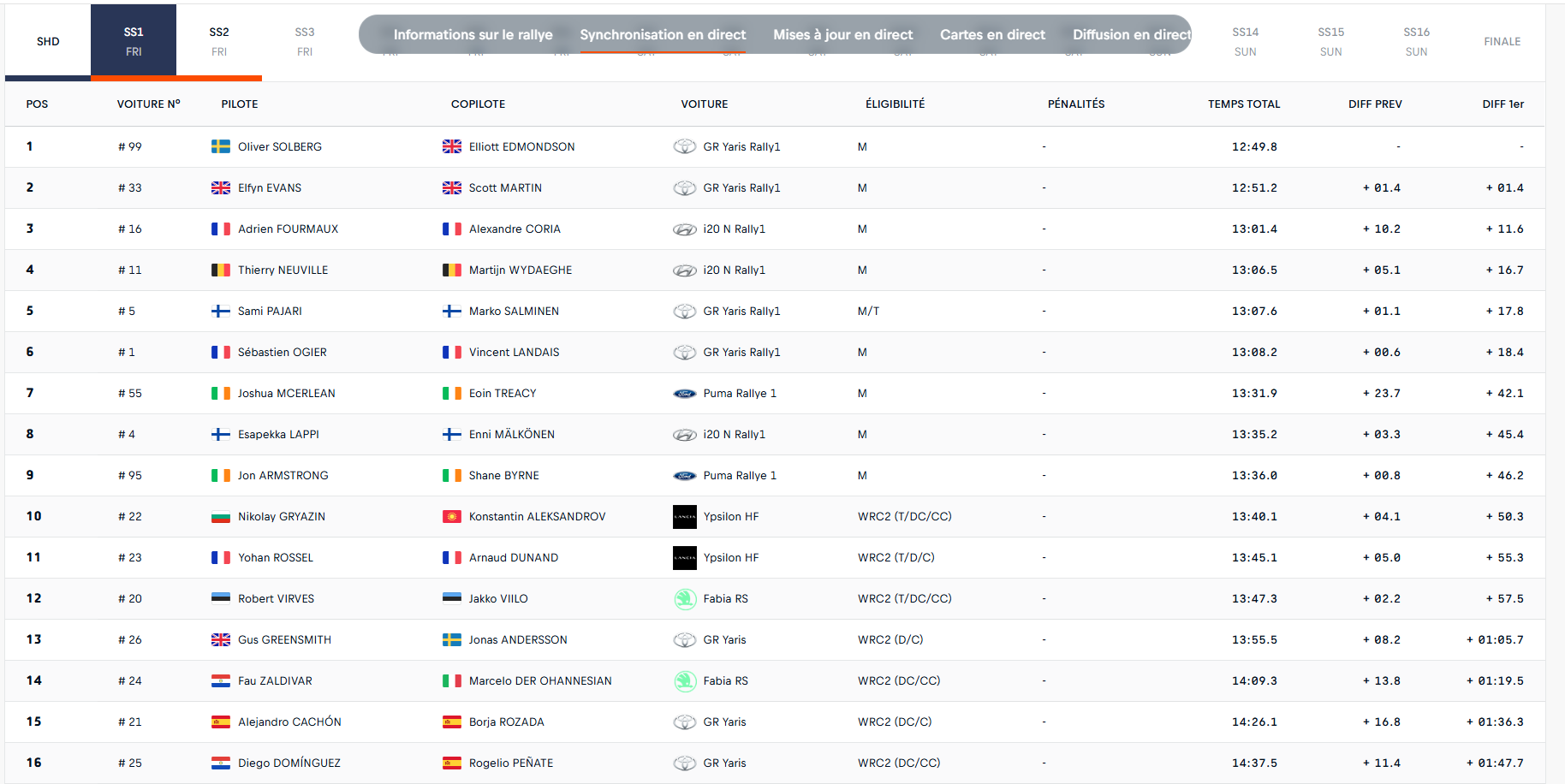Click Irish flag beside Joshua MCERLEAN

[x=221, y=393]
